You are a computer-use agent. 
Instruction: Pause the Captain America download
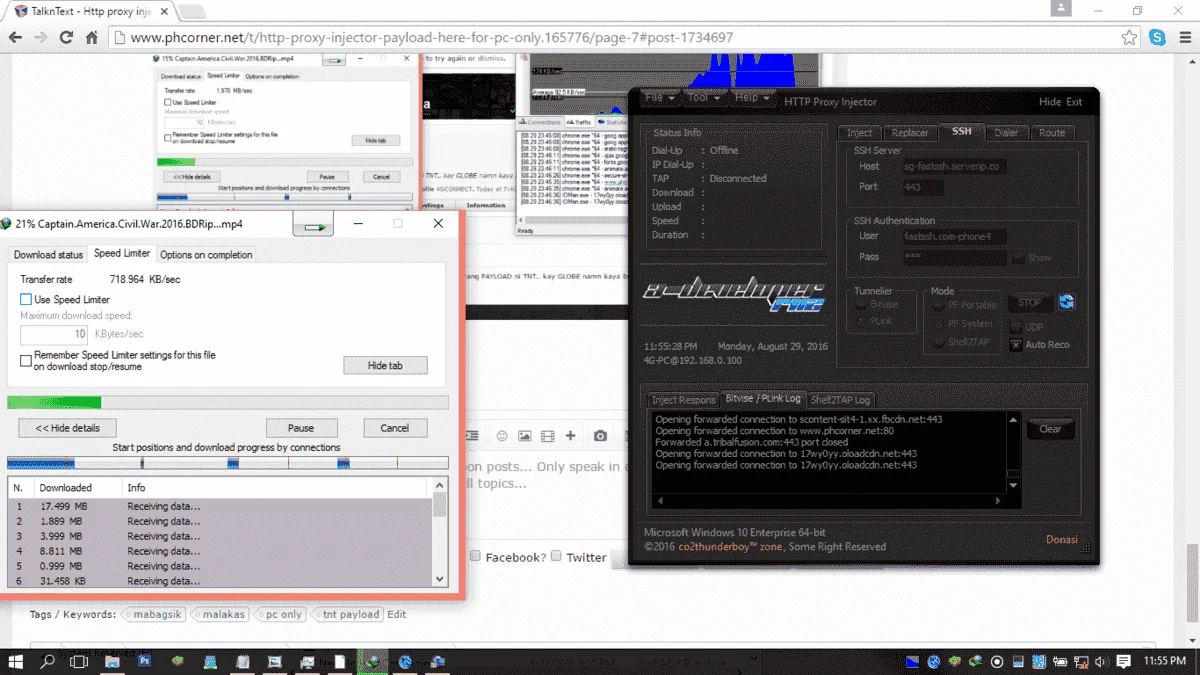pyautogui.click(x=301, y=428)
